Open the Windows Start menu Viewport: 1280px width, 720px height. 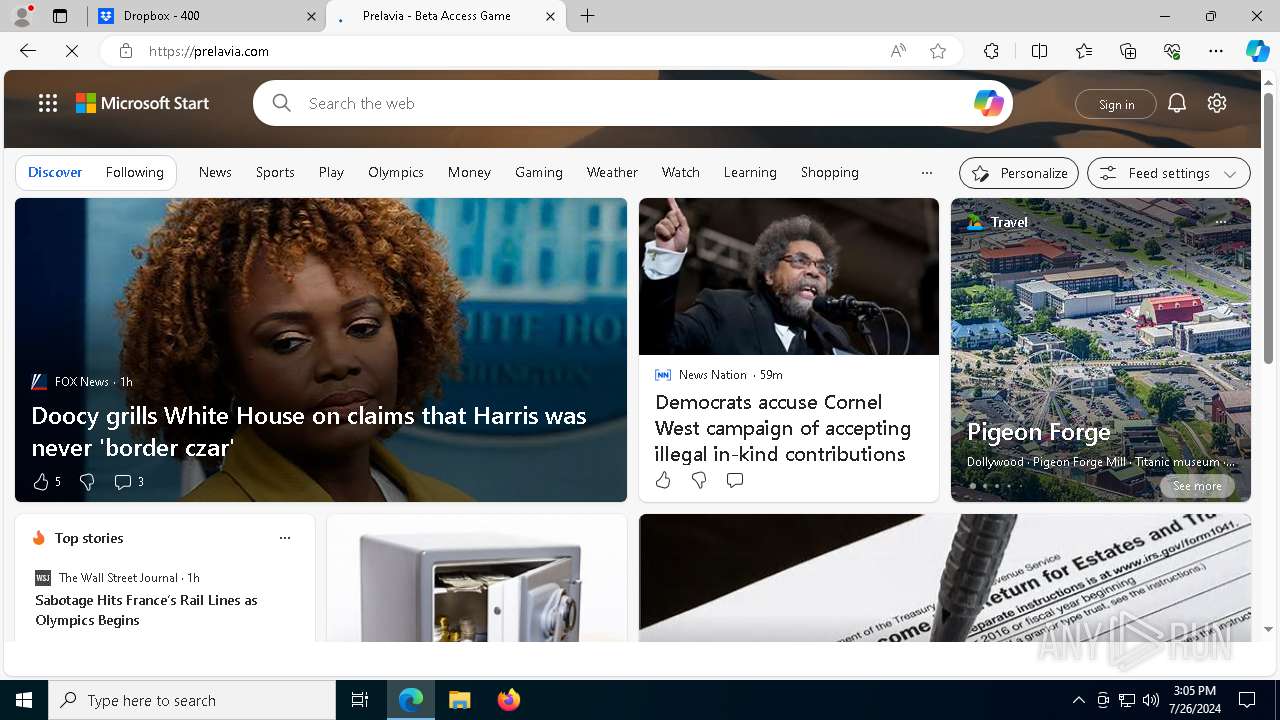point(24,700)
